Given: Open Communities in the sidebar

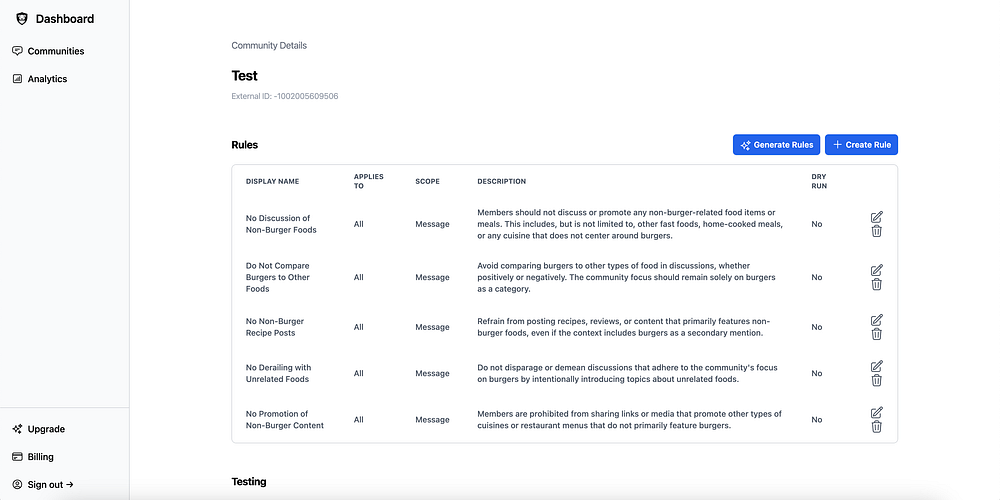Looking at the screenshot, I should click(55, 51).
